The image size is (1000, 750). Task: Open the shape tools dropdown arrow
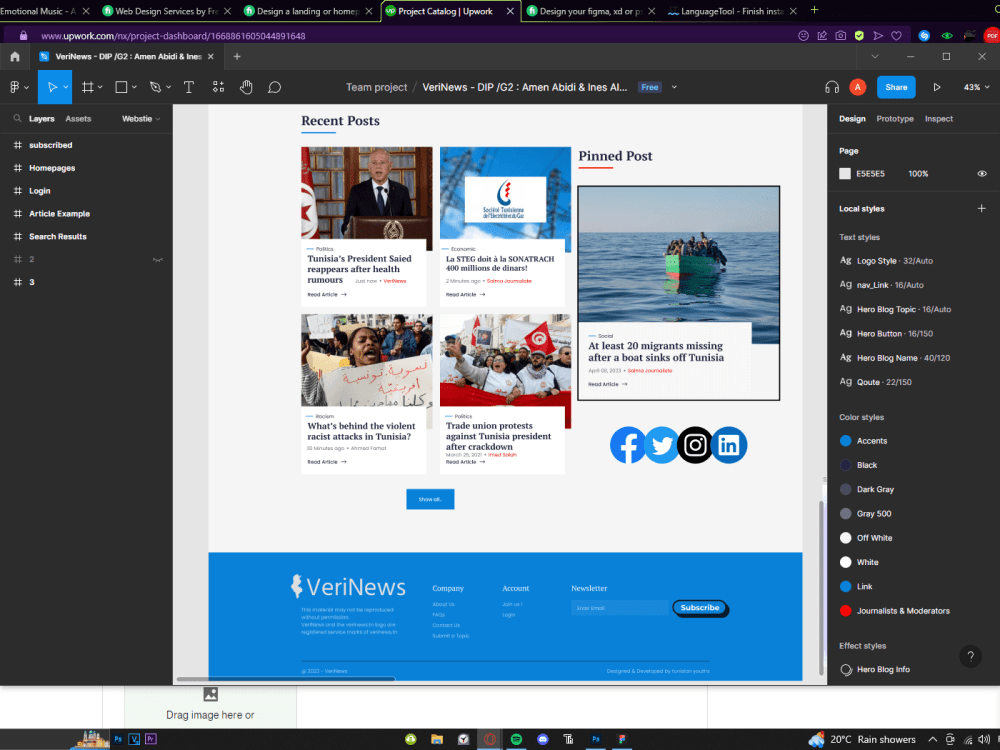[134, 87]
